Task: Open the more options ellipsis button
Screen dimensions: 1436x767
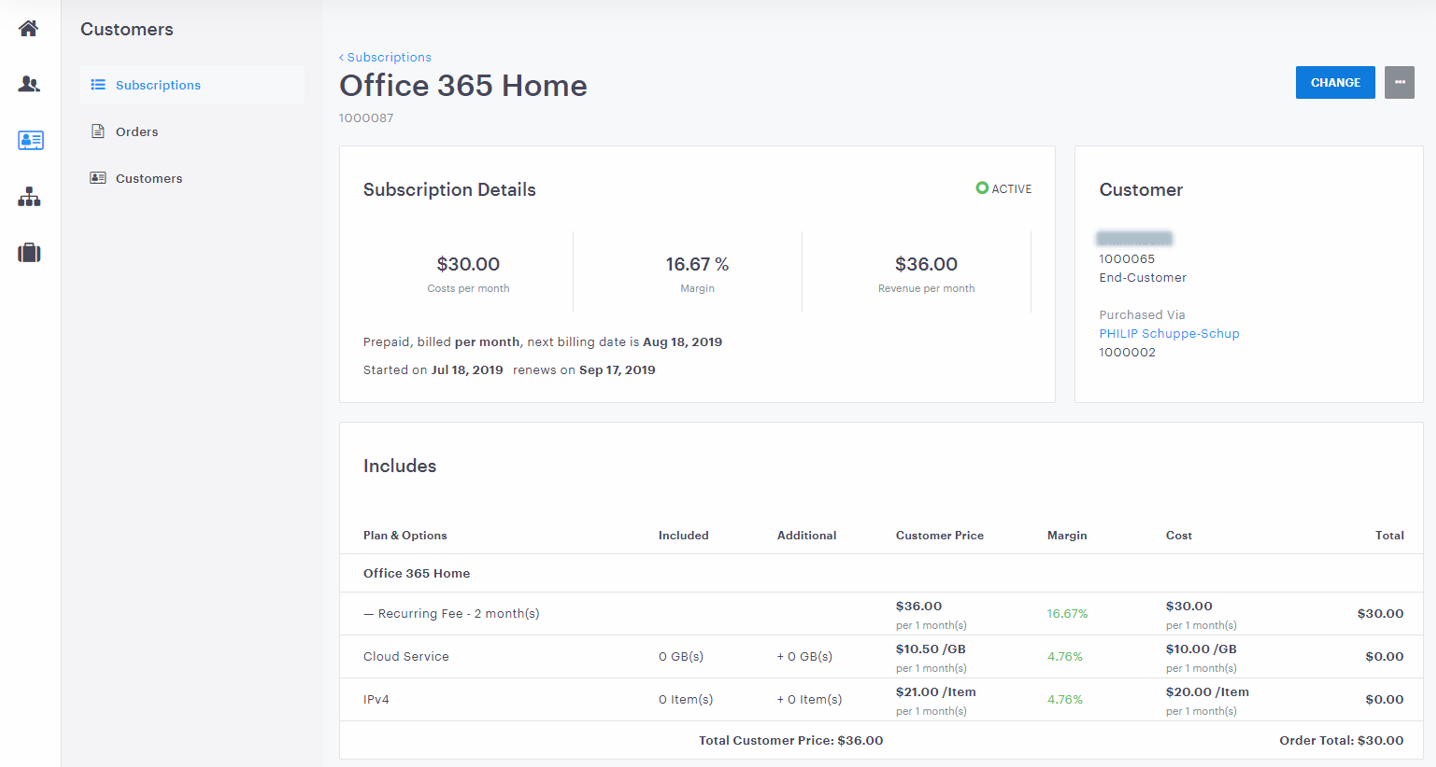Action: (x=1400, y=82)
